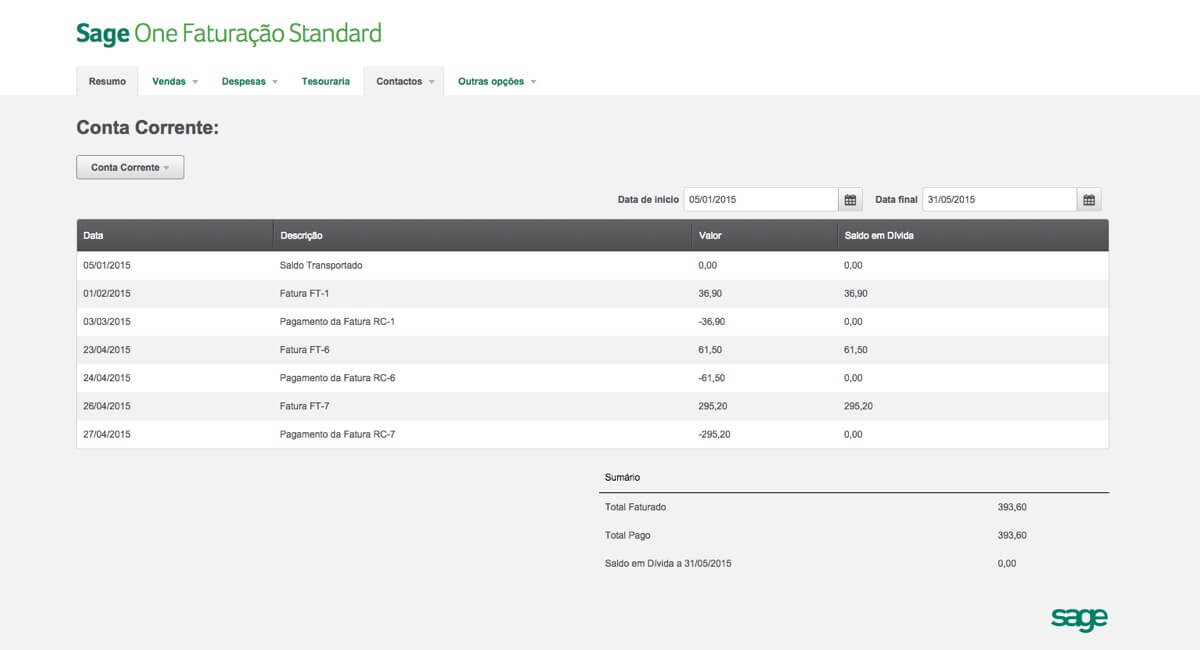Open the Vendas dropdown menu
The width and height of the screenshot is (1200, 650).
pyautogui.click(x=175, y=82)
